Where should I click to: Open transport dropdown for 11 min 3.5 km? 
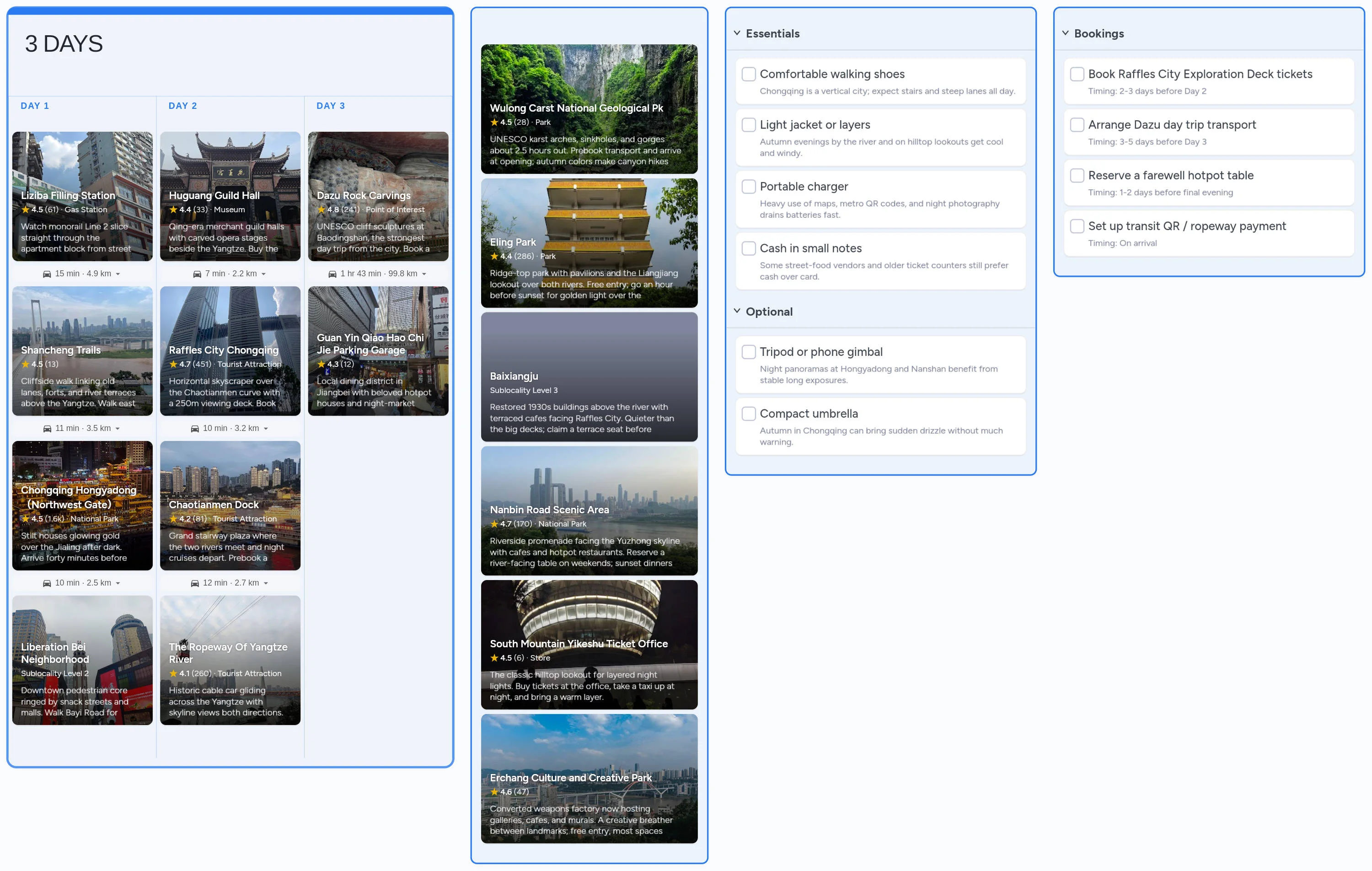pyautogui.click(x=118, y=429)
